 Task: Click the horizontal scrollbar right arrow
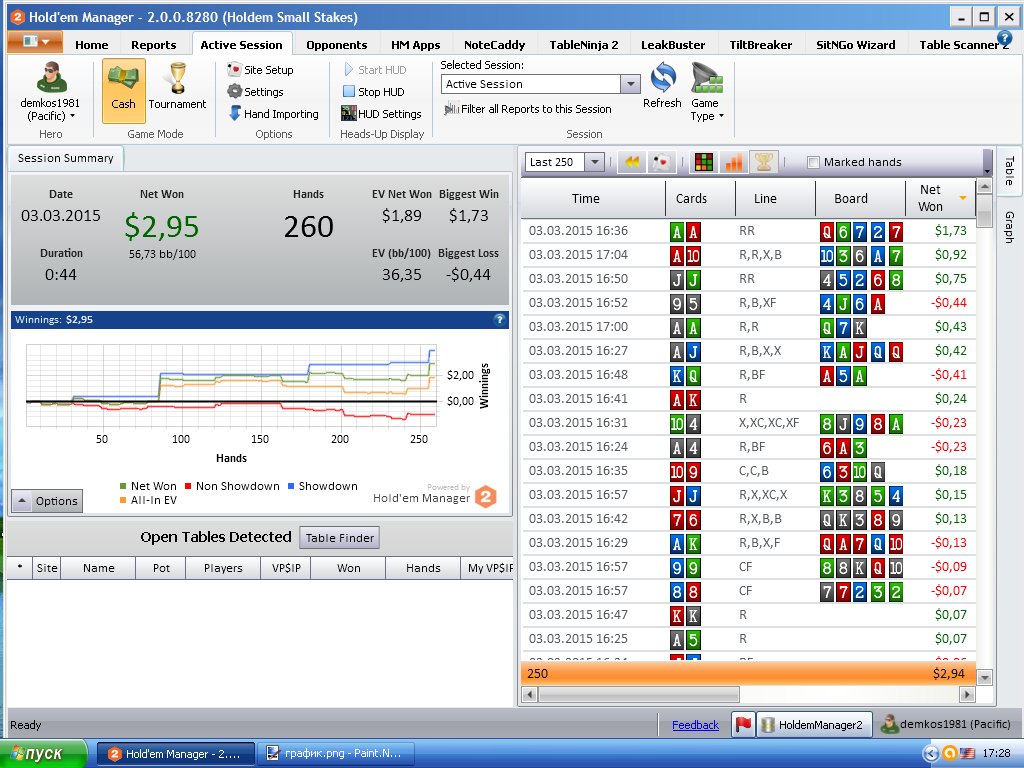pos(968,694)
